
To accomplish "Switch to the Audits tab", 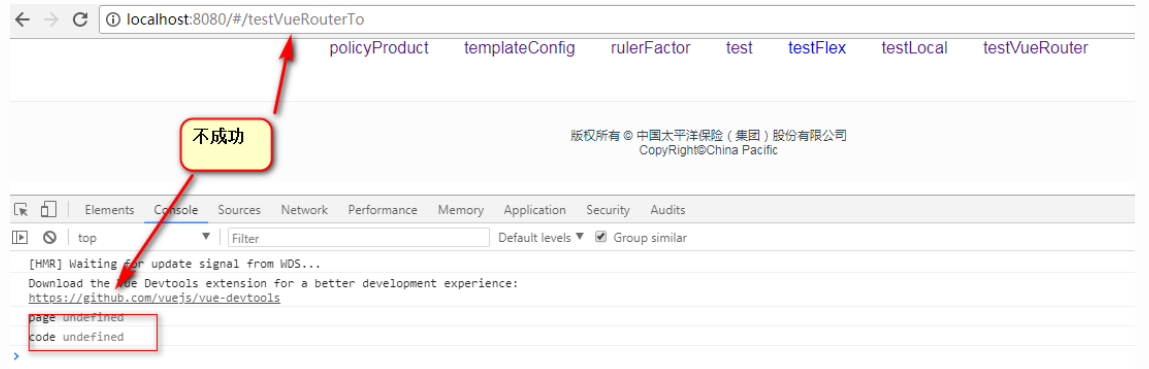I will click(668, 210).
